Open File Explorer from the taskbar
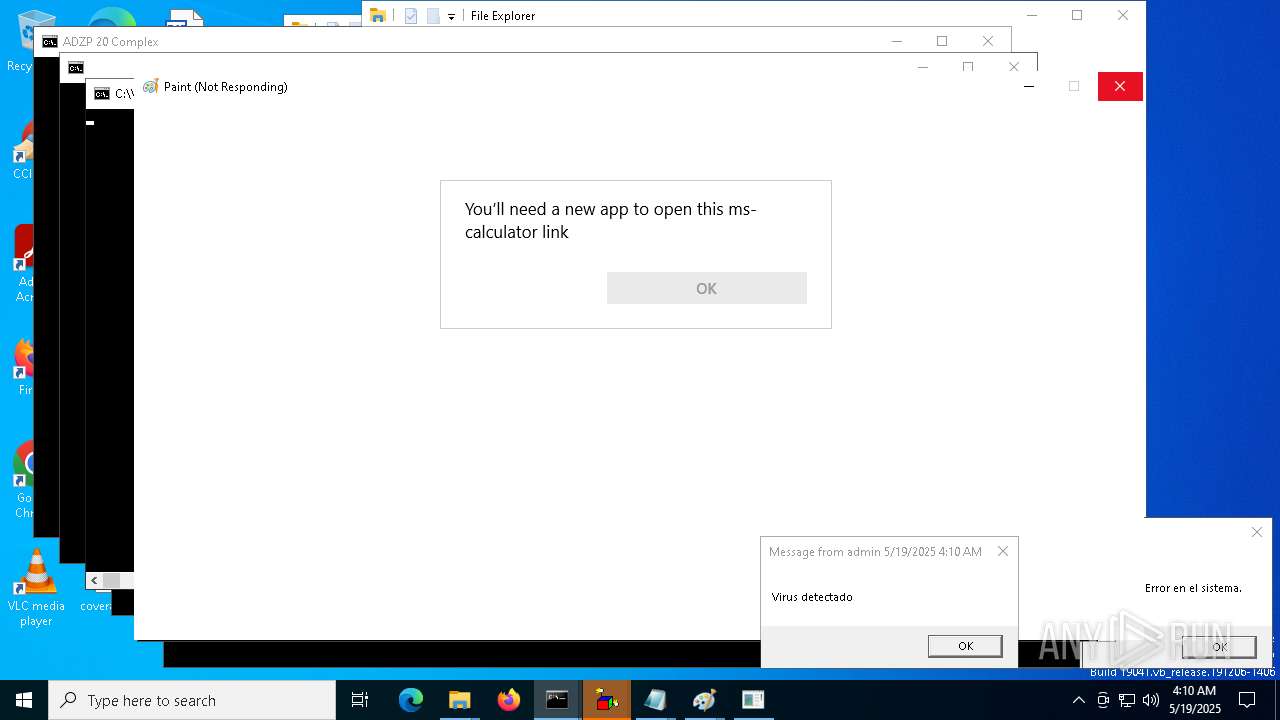 [460, 700]
